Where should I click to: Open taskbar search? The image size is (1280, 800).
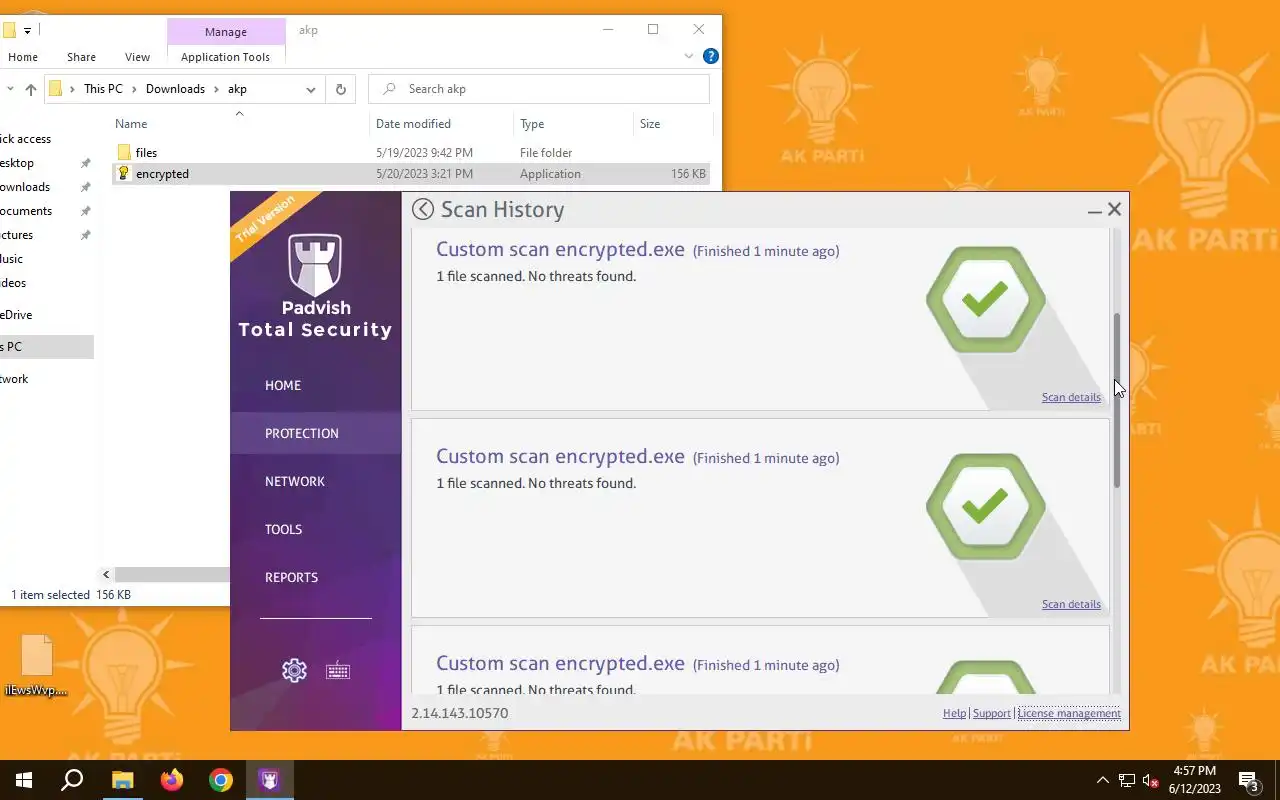click(x=72, y=780)
